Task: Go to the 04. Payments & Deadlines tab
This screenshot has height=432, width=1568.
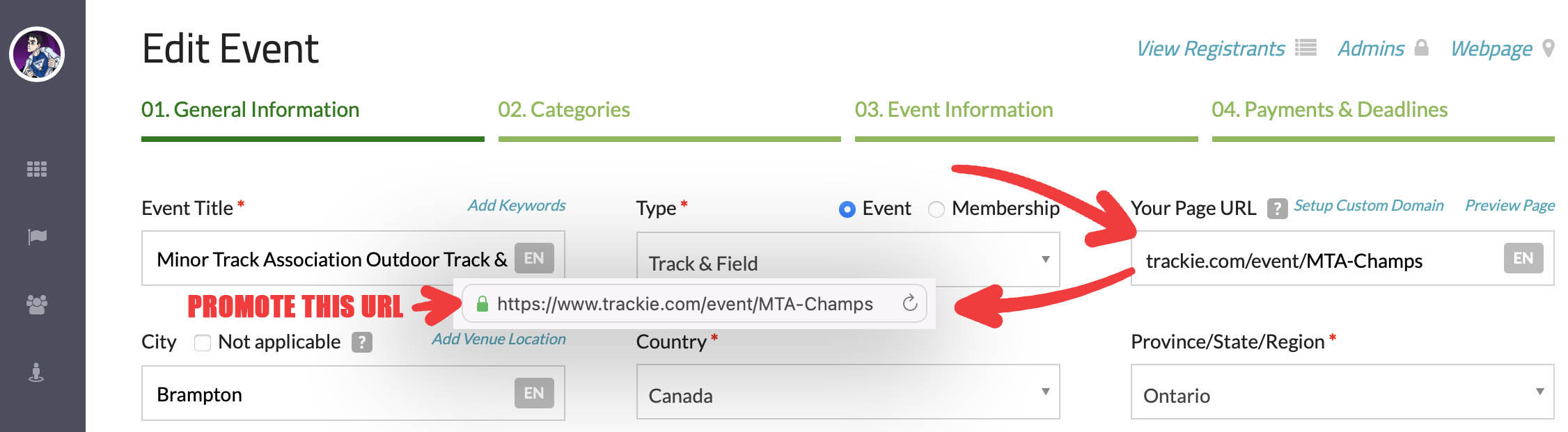Action: click(x=1329, y=110)
